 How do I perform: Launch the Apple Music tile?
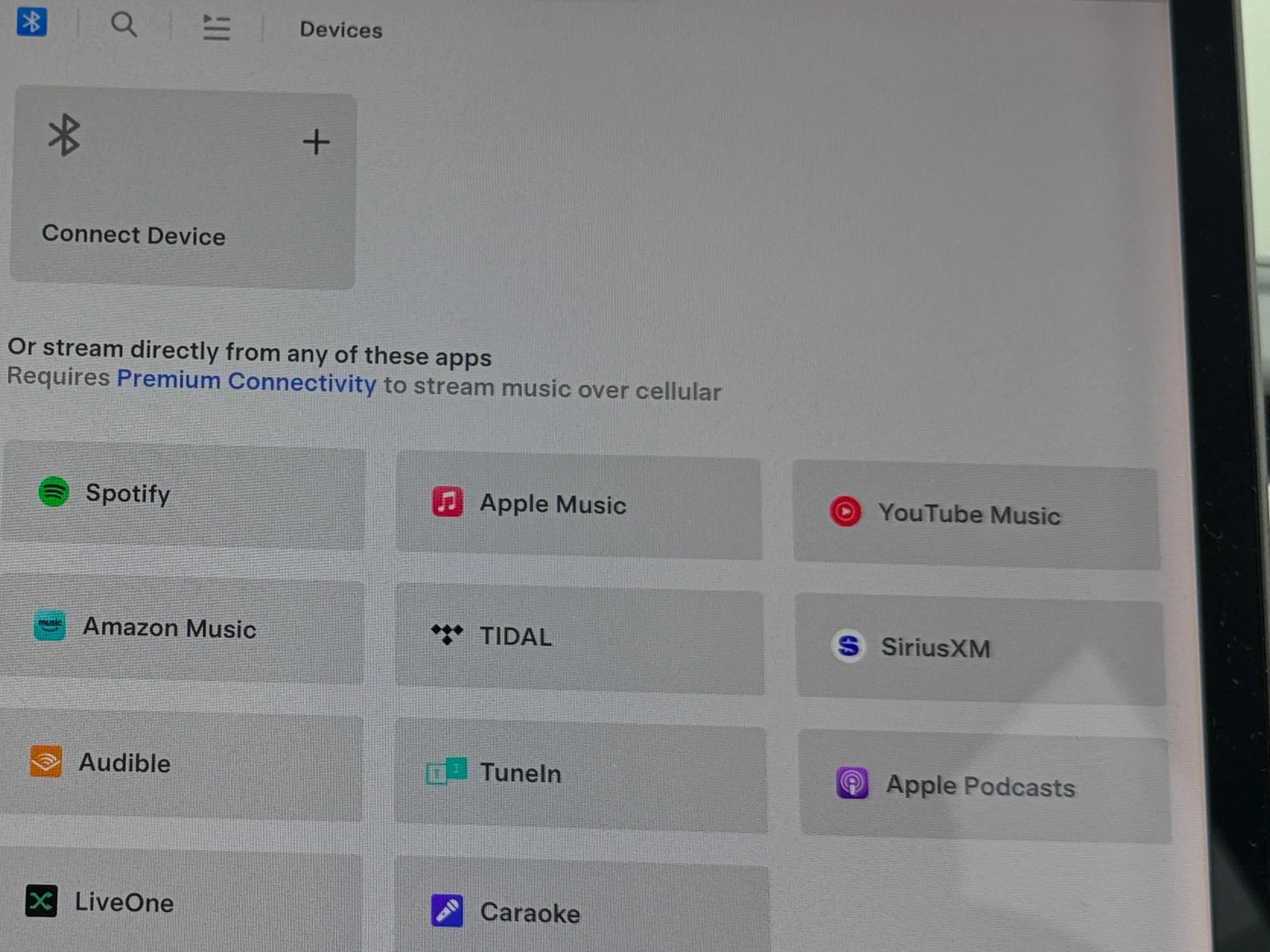point(579,506)
